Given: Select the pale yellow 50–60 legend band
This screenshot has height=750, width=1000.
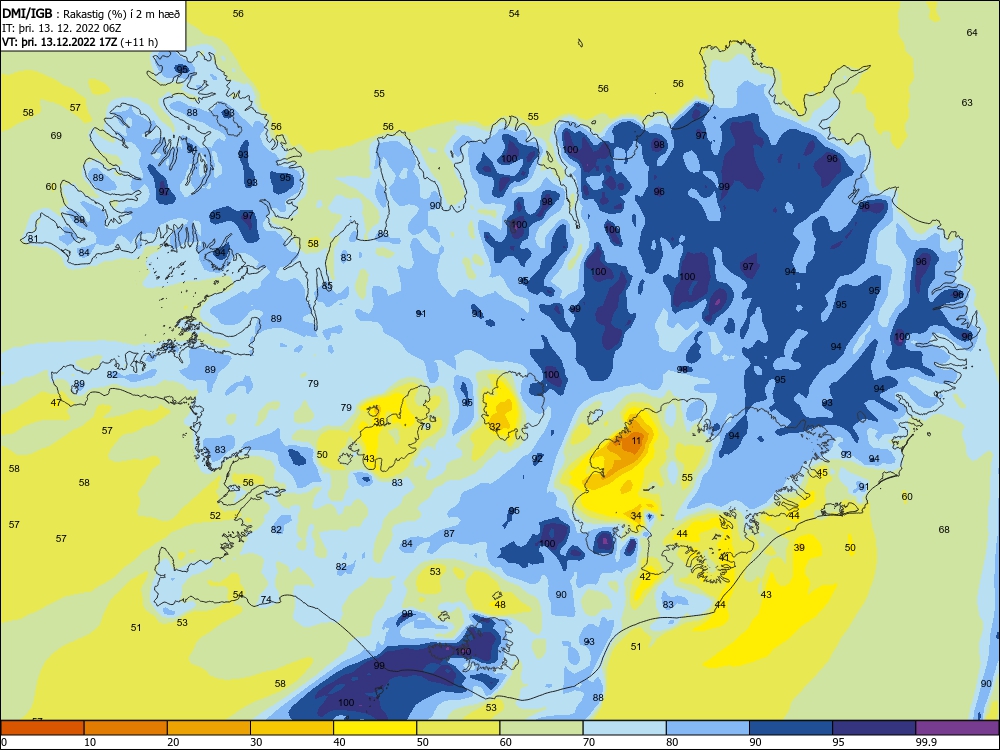Looking at the screenshot, I should click(458, 728).
